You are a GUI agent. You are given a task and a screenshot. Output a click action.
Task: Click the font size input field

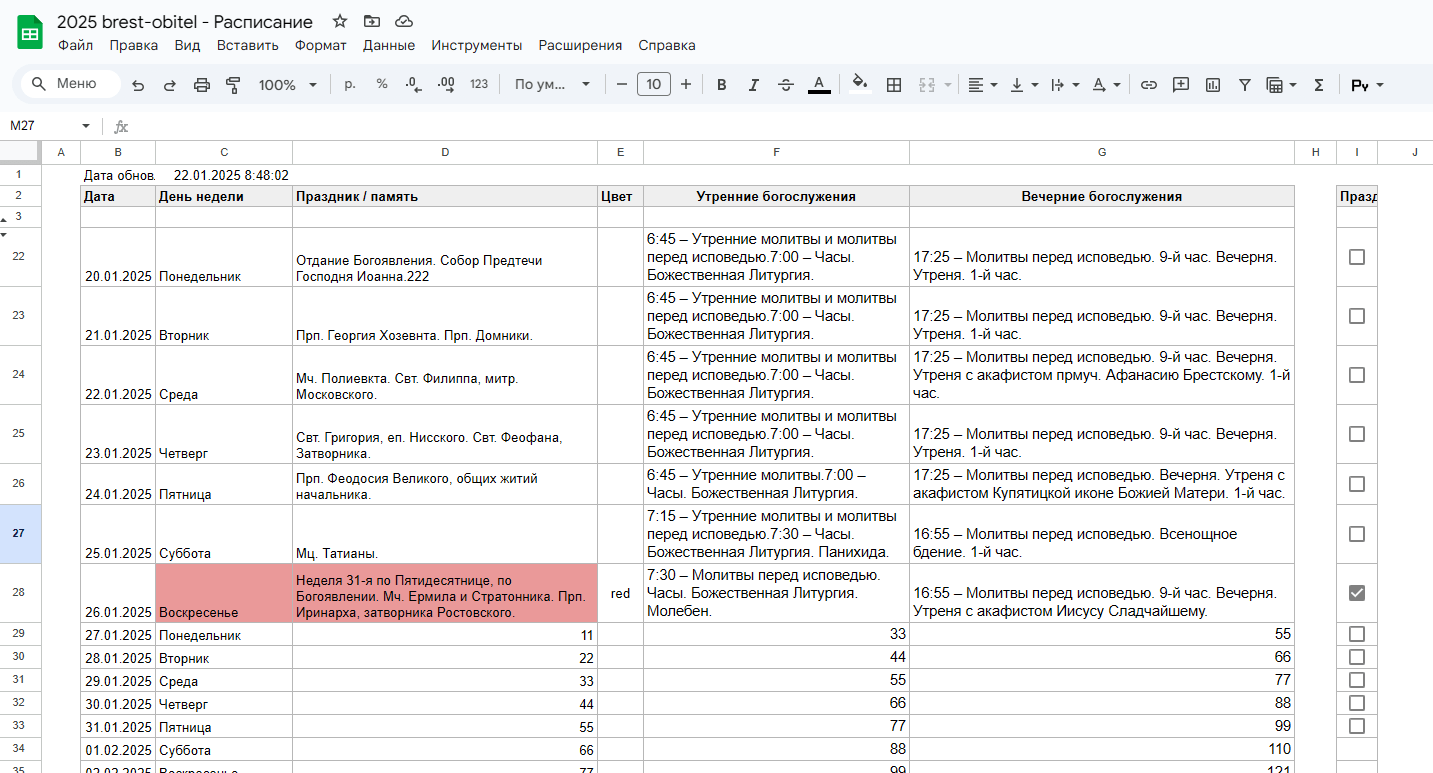click(654, 84)
